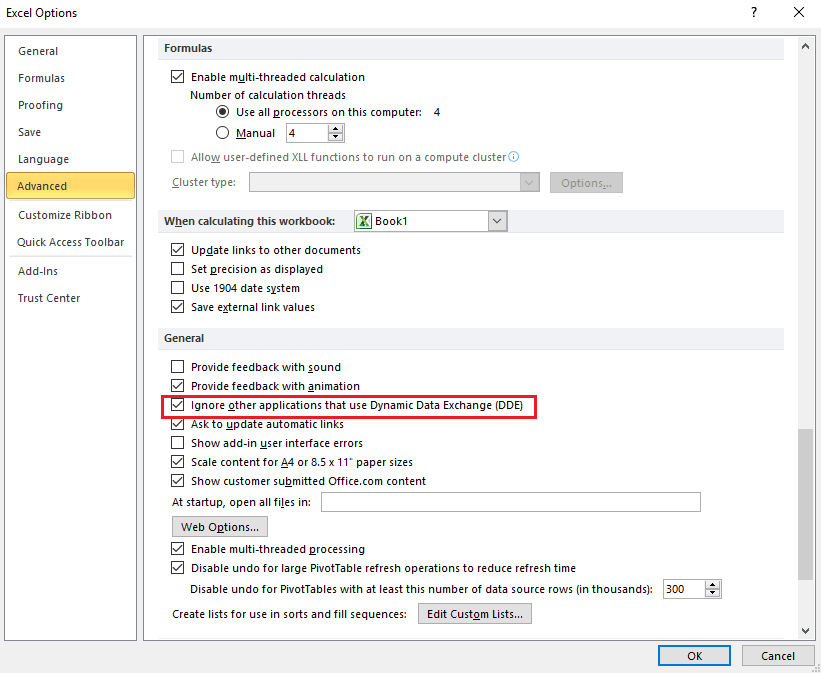Toggle Ignore other applications that use DDE

click(x=177, y=405)
